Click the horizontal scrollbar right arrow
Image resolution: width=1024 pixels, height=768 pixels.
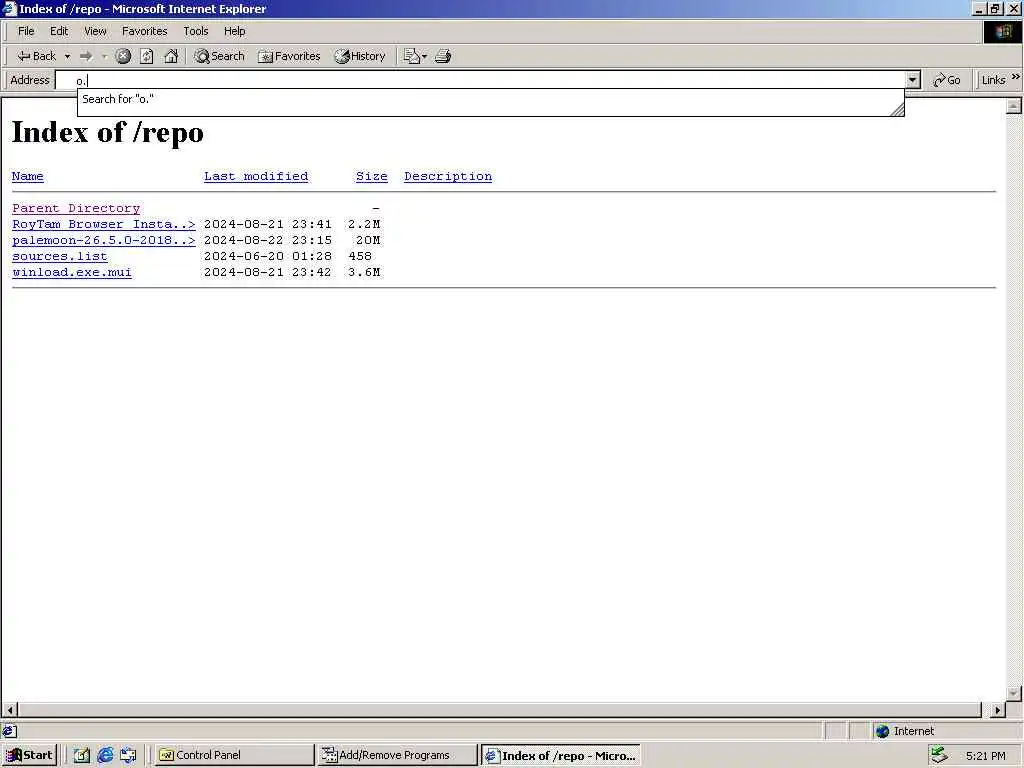(x=997, y=710)
